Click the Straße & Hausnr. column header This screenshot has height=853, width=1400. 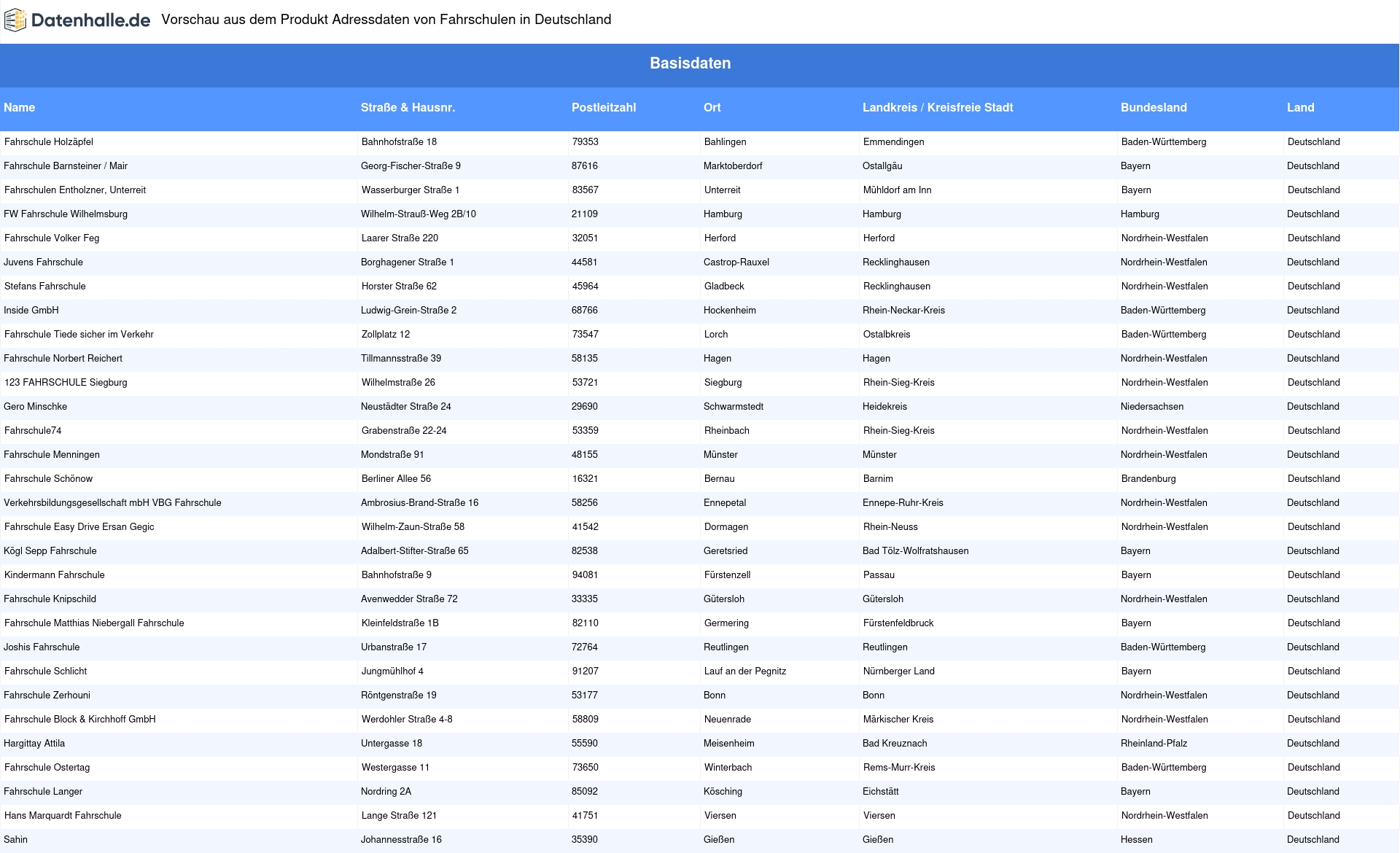point(408,107)
